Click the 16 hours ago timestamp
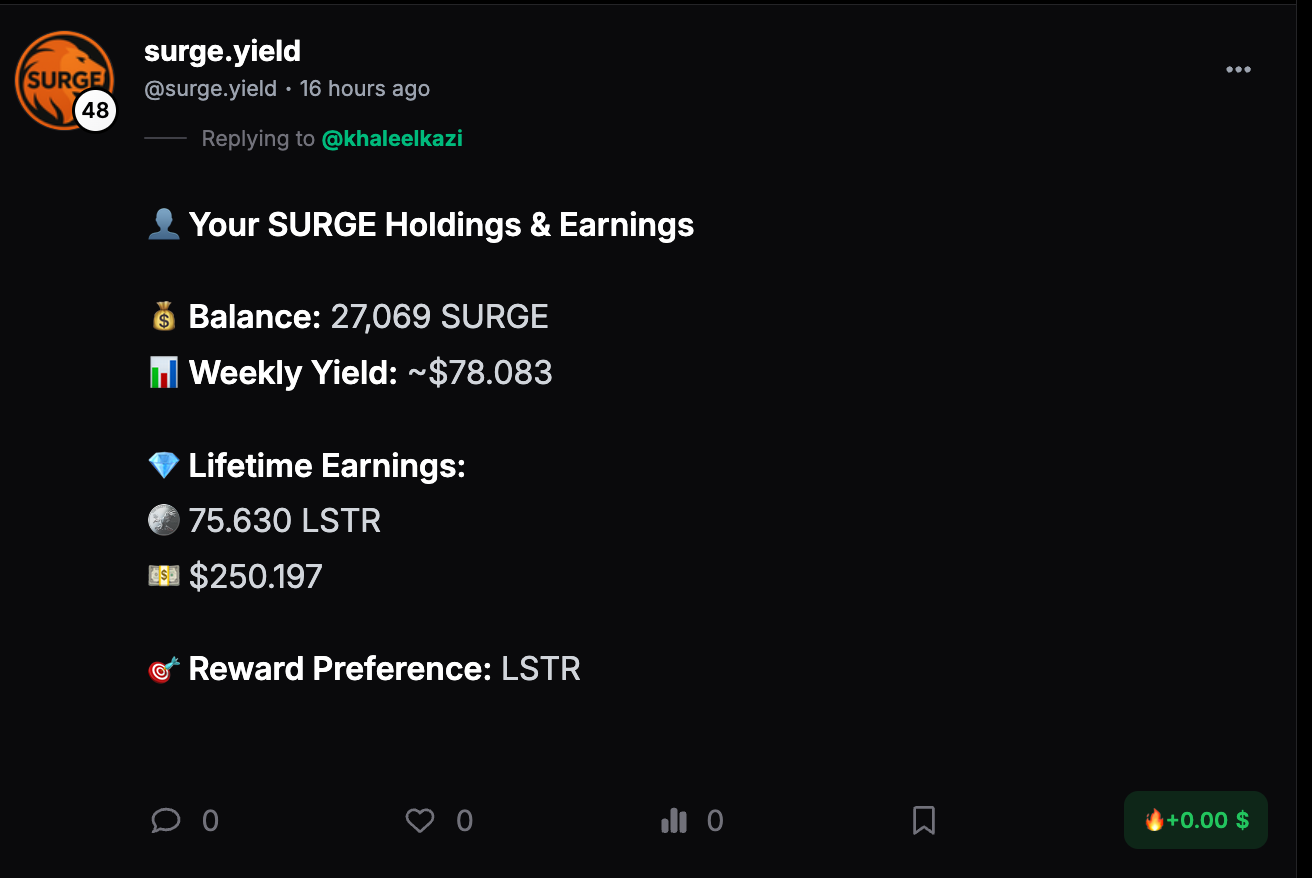Image resolution: width=1312 pixels, height=878 pixels. (364, 89)
